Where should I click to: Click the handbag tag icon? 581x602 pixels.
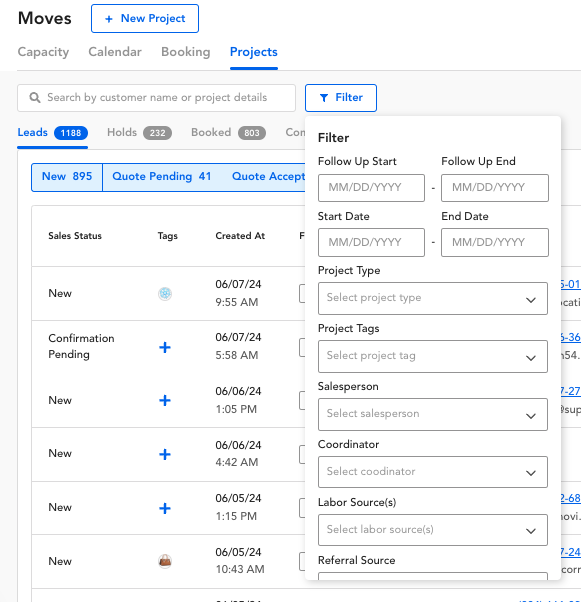(165, 561)
